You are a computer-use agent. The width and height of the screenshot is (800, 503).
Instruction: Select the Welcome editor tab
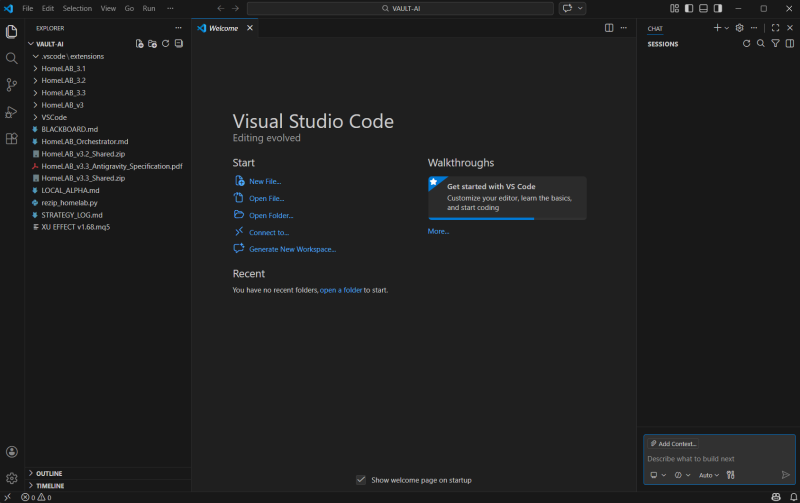[x=224, y=28]
